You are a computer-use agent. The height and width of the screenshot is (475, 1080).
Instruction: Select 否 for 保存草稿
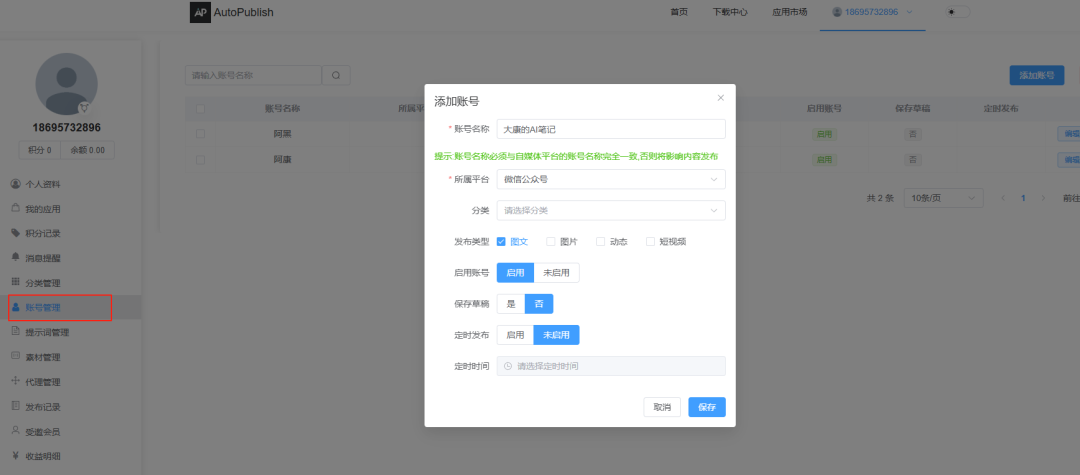539,304
